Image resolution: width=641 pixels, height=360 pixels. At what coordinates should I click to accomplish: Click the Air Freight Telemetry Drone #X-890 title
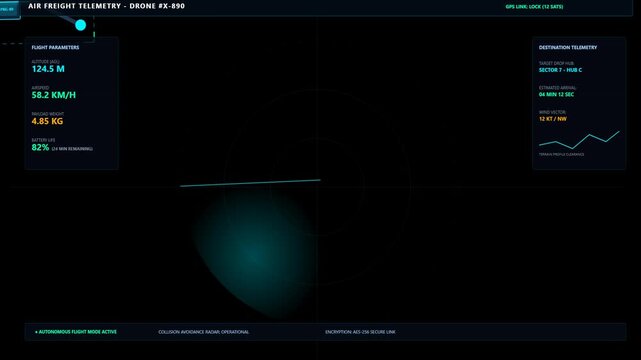tap(106, 6)
